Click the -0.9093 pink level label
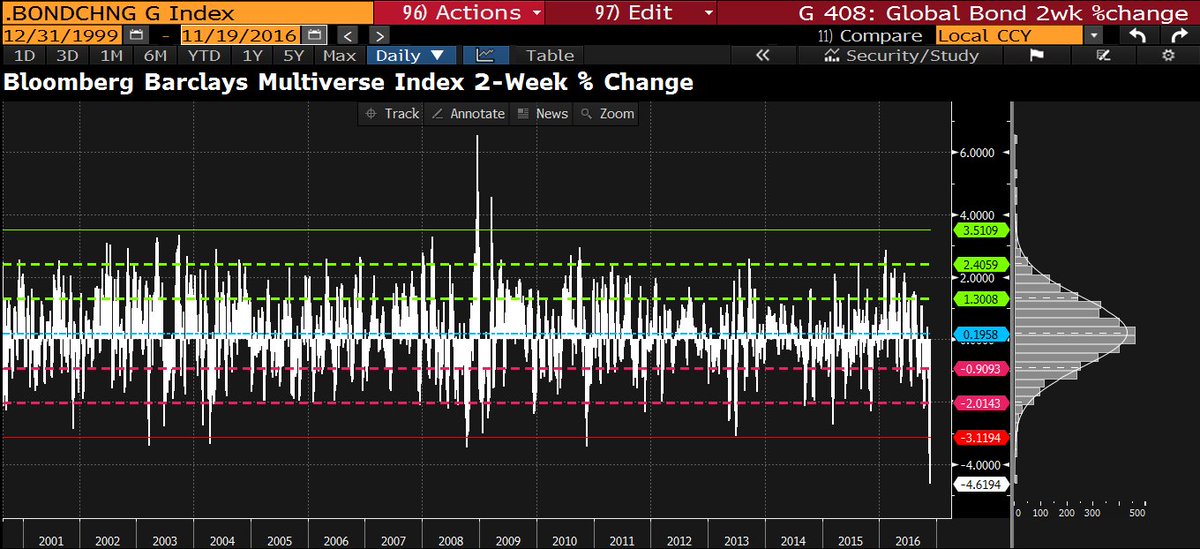The width and height of the screenshot is (1200, 549). 981,369
